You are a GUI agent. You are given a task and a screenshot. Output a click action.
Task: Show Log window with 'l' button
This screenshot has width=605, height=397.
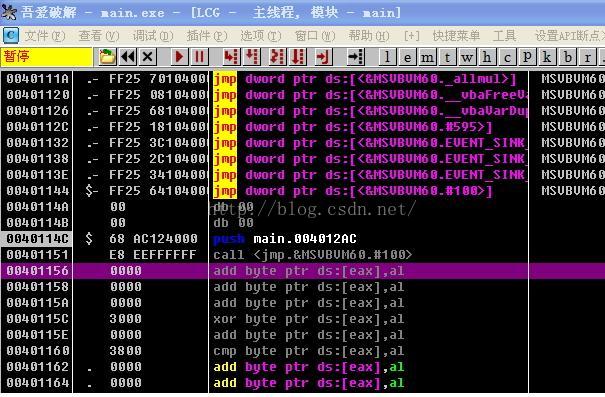coord(387,57)
